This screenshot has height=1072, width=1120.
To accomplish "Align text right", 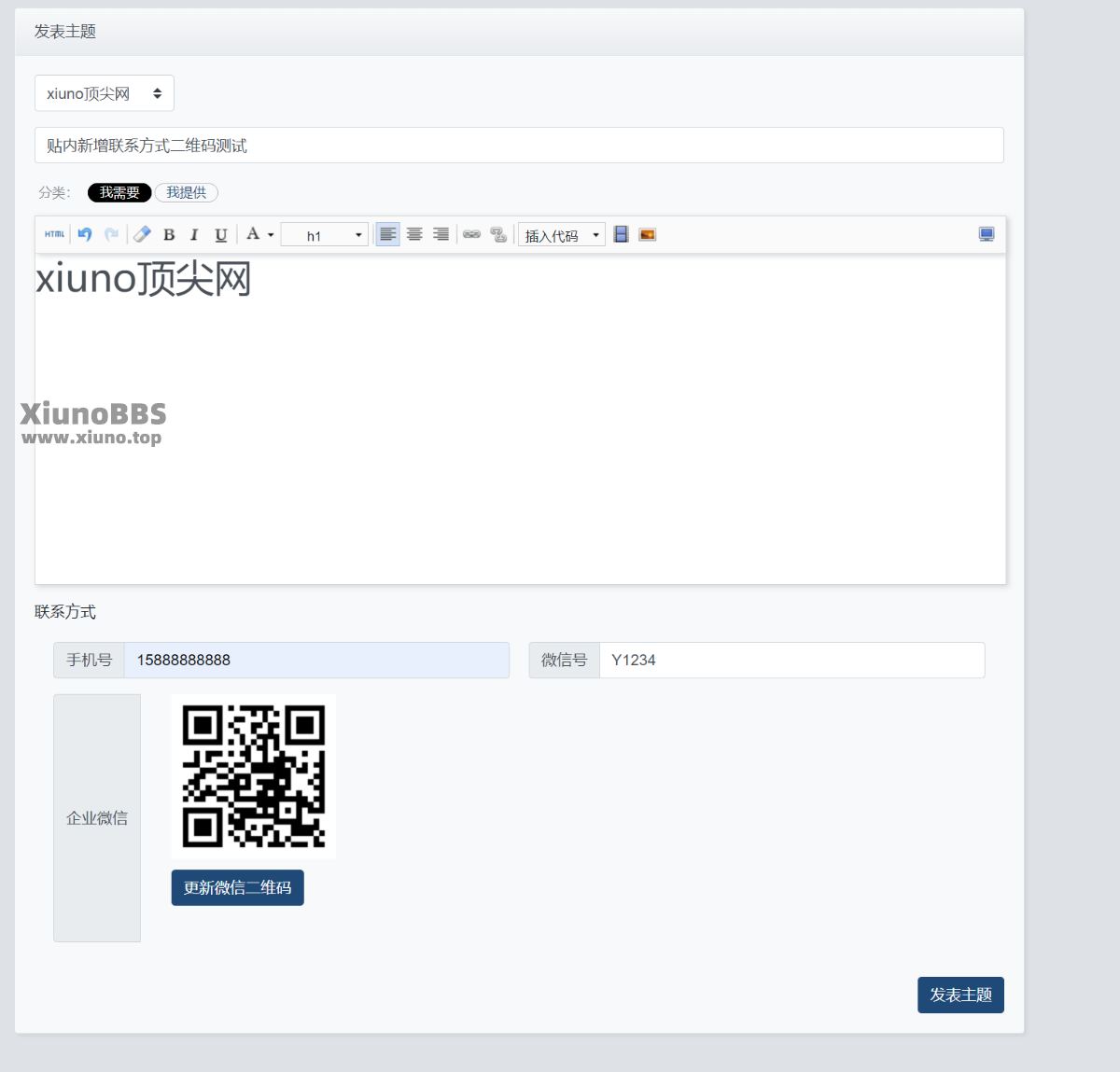I will [x=441, y=234].
